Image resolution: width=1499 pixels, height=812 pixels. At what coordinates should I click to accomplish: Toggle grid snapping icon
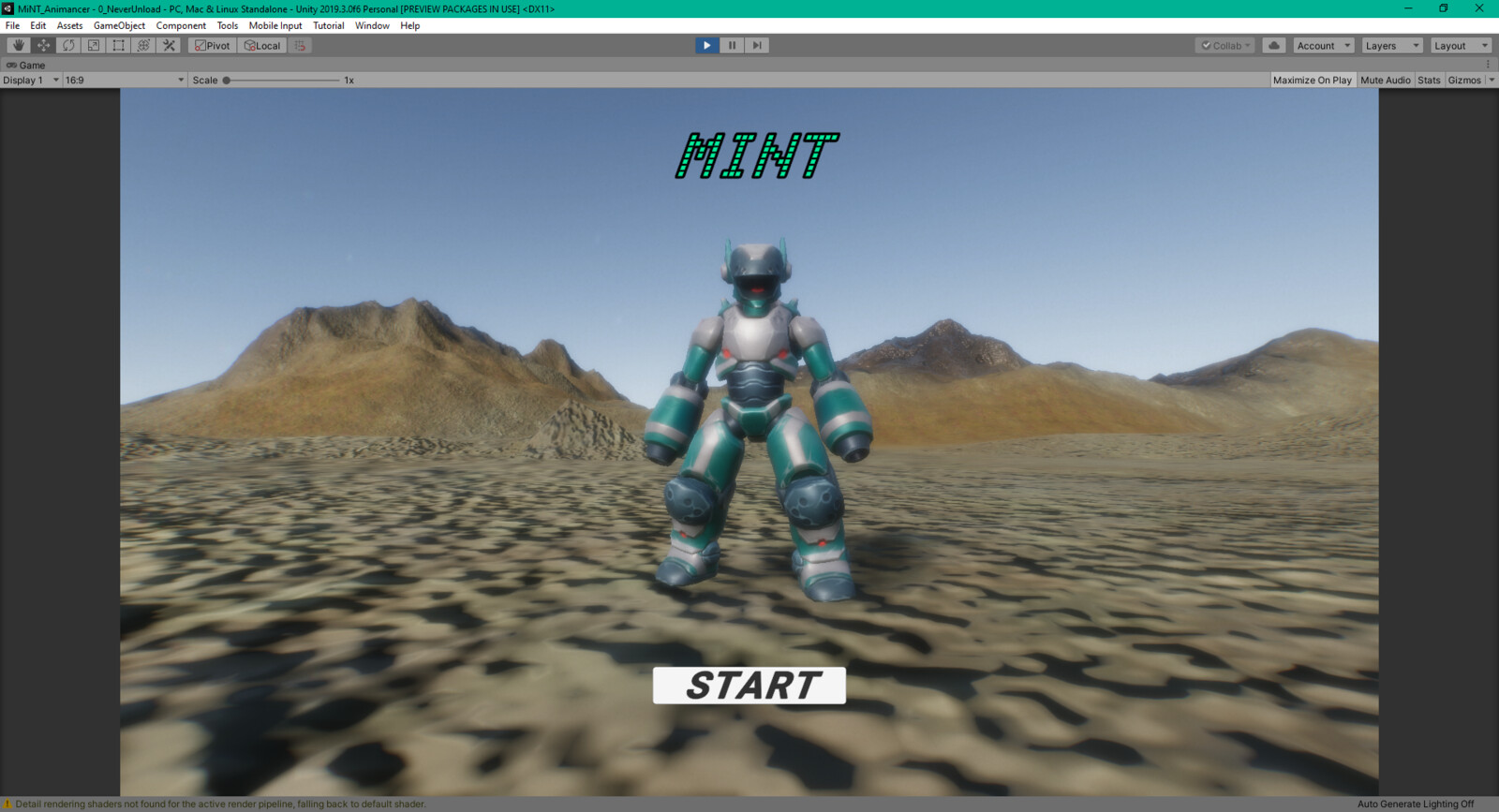pyautogui.click(x=300, y=45)
